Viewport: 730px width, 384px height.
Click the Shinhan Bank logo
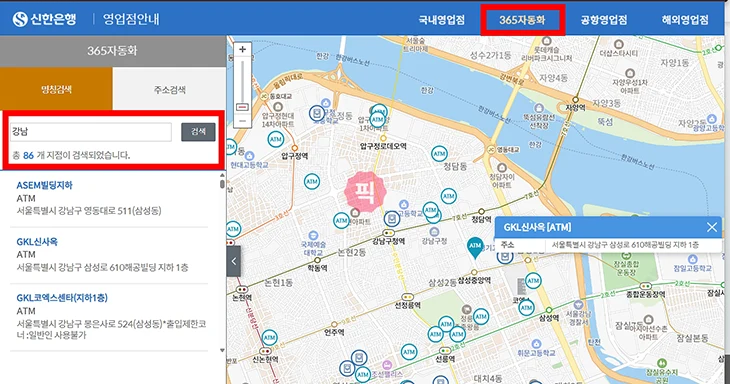pyautogui.click(x=44, y=19)
